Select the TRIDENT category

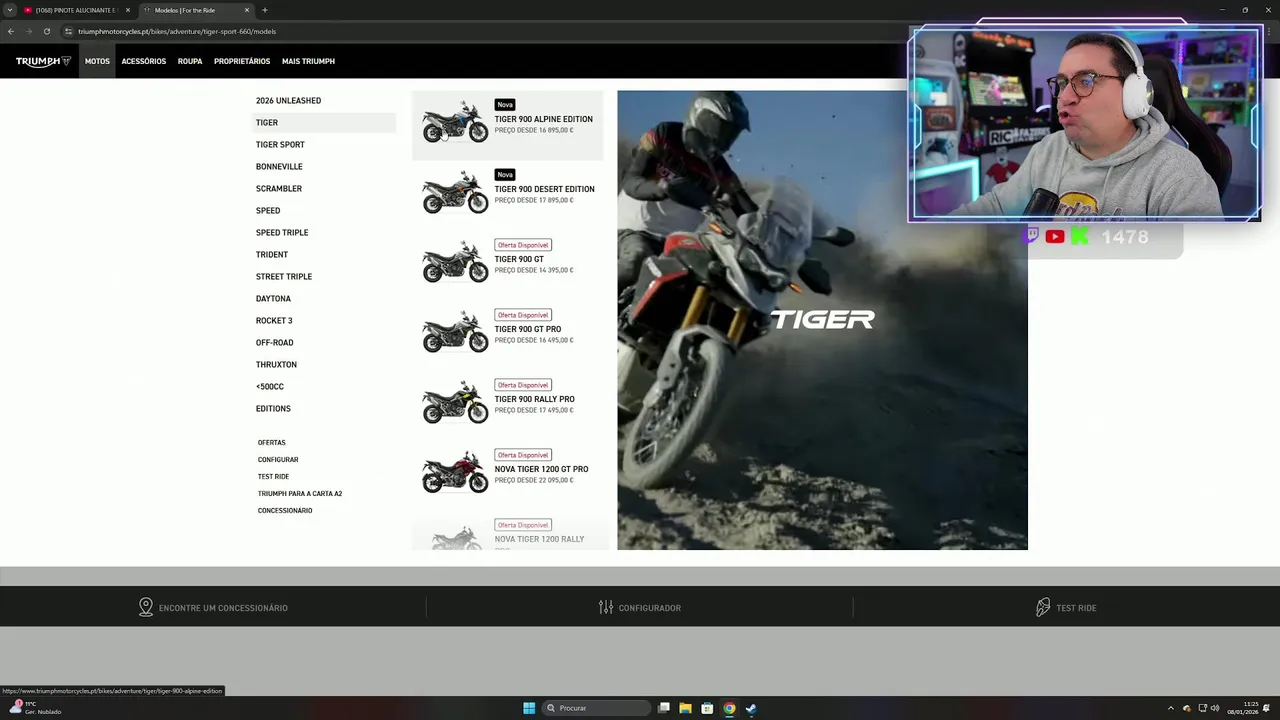tap(272, 255)
